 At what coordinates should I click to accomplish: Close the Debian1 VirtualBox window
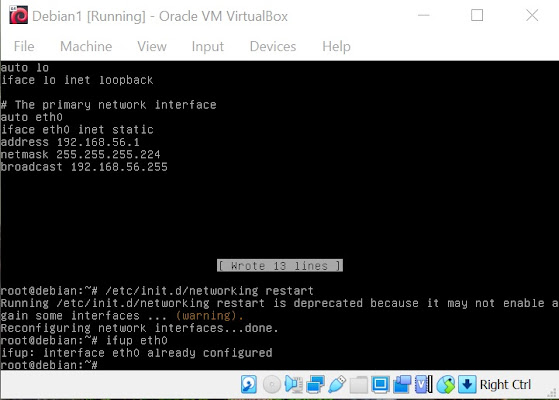coord(532,15)
